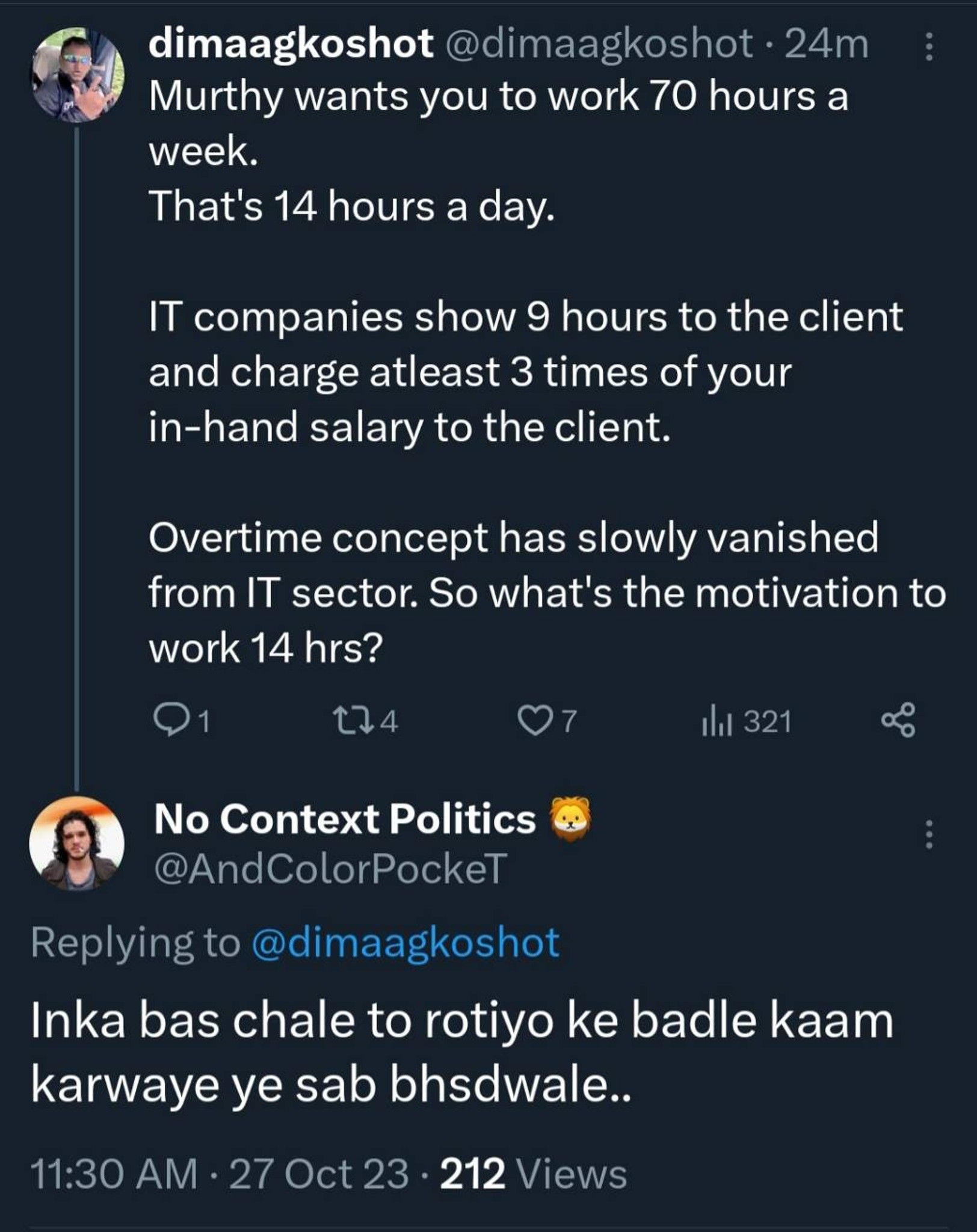Image resolution: width=977 pixels, height=1232 pixels.
Task: Open three-dot menu on No Context Politics reply
Action: pos(929,834)
